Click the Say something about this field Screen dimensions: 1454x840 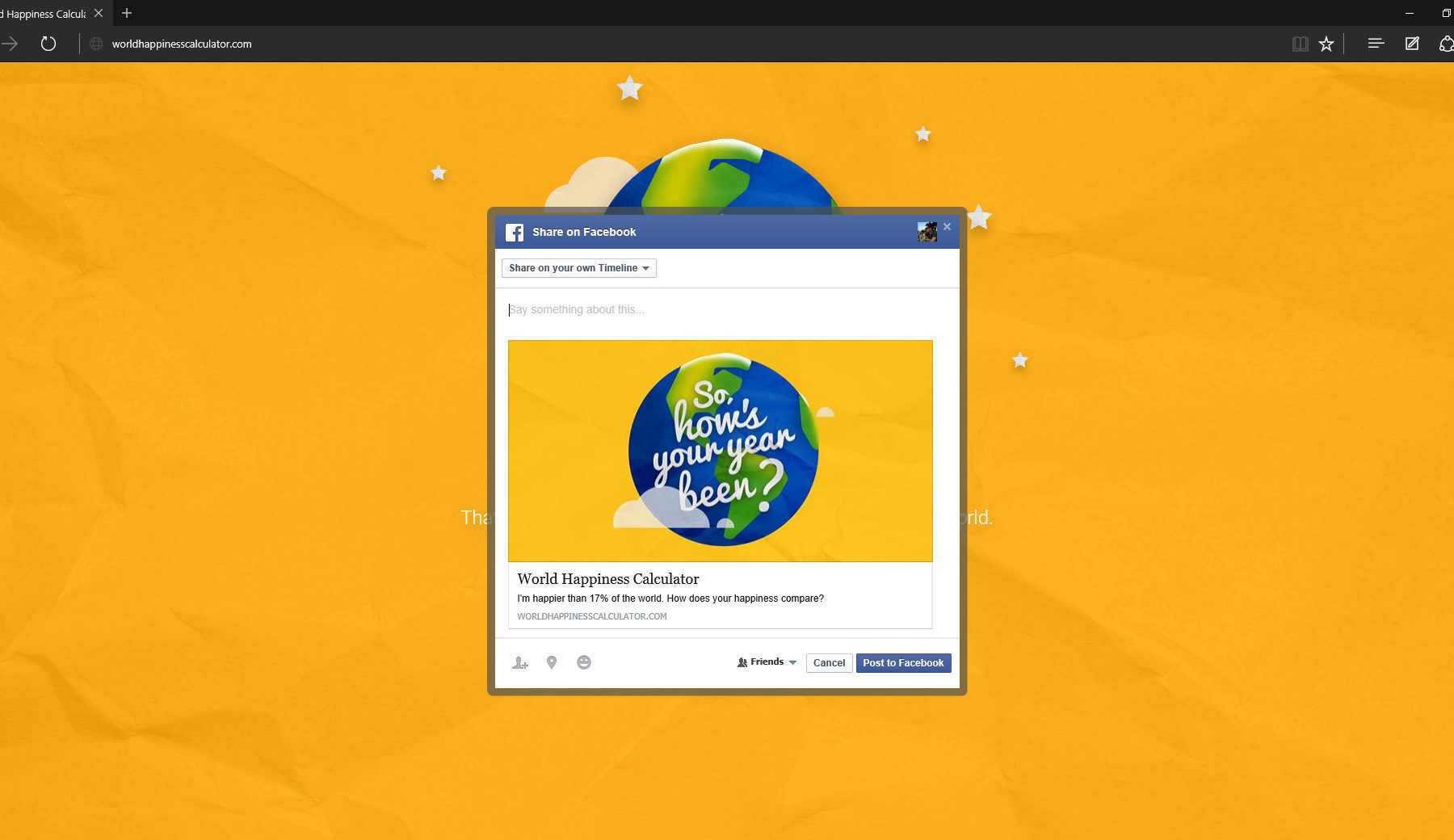click(719, 310)
